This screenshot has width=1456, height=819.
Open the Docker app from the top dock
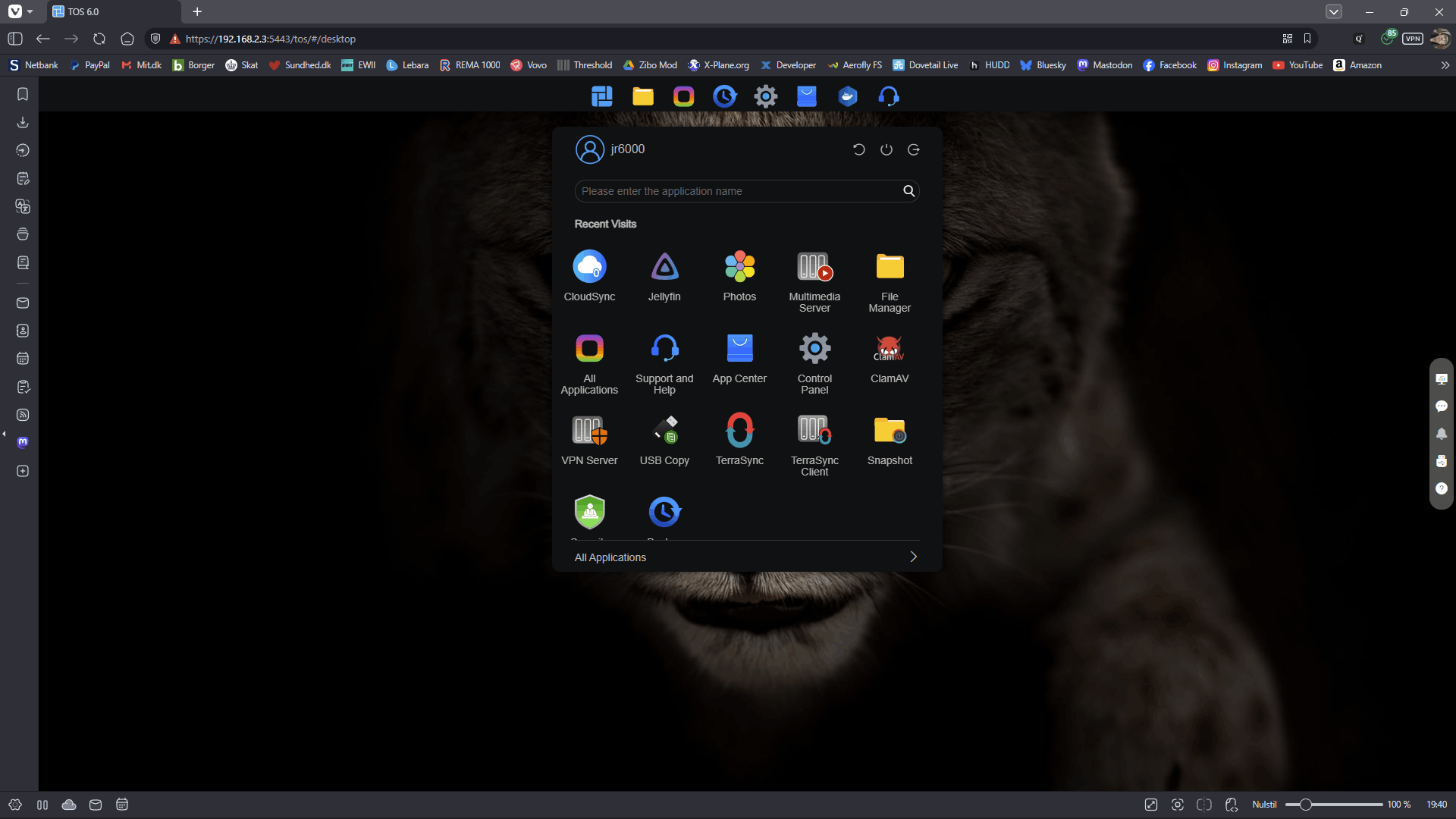(848, 96)
